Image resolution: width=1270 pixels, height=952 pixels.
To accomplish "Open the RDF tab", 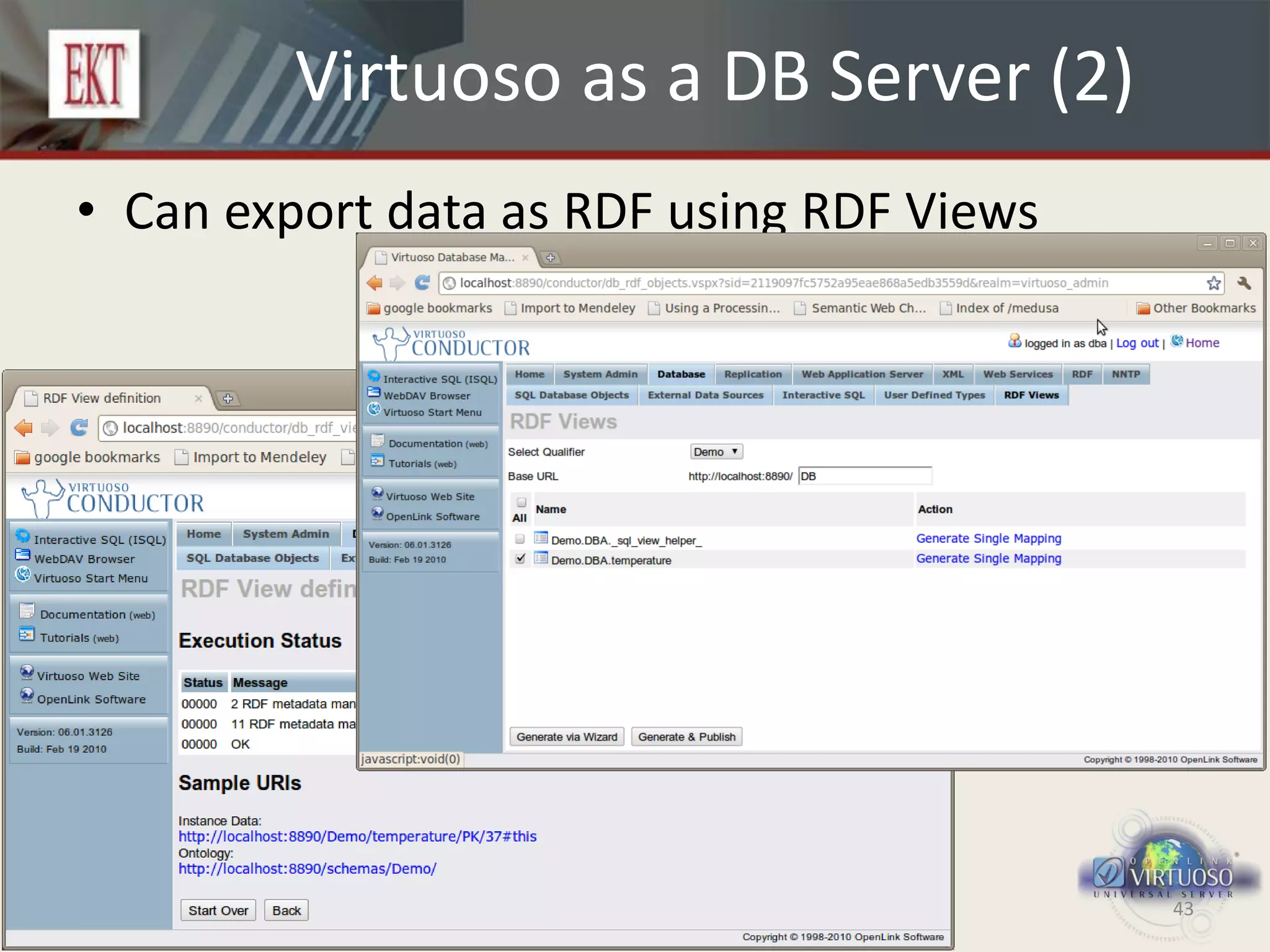I will click(1082, 374).
